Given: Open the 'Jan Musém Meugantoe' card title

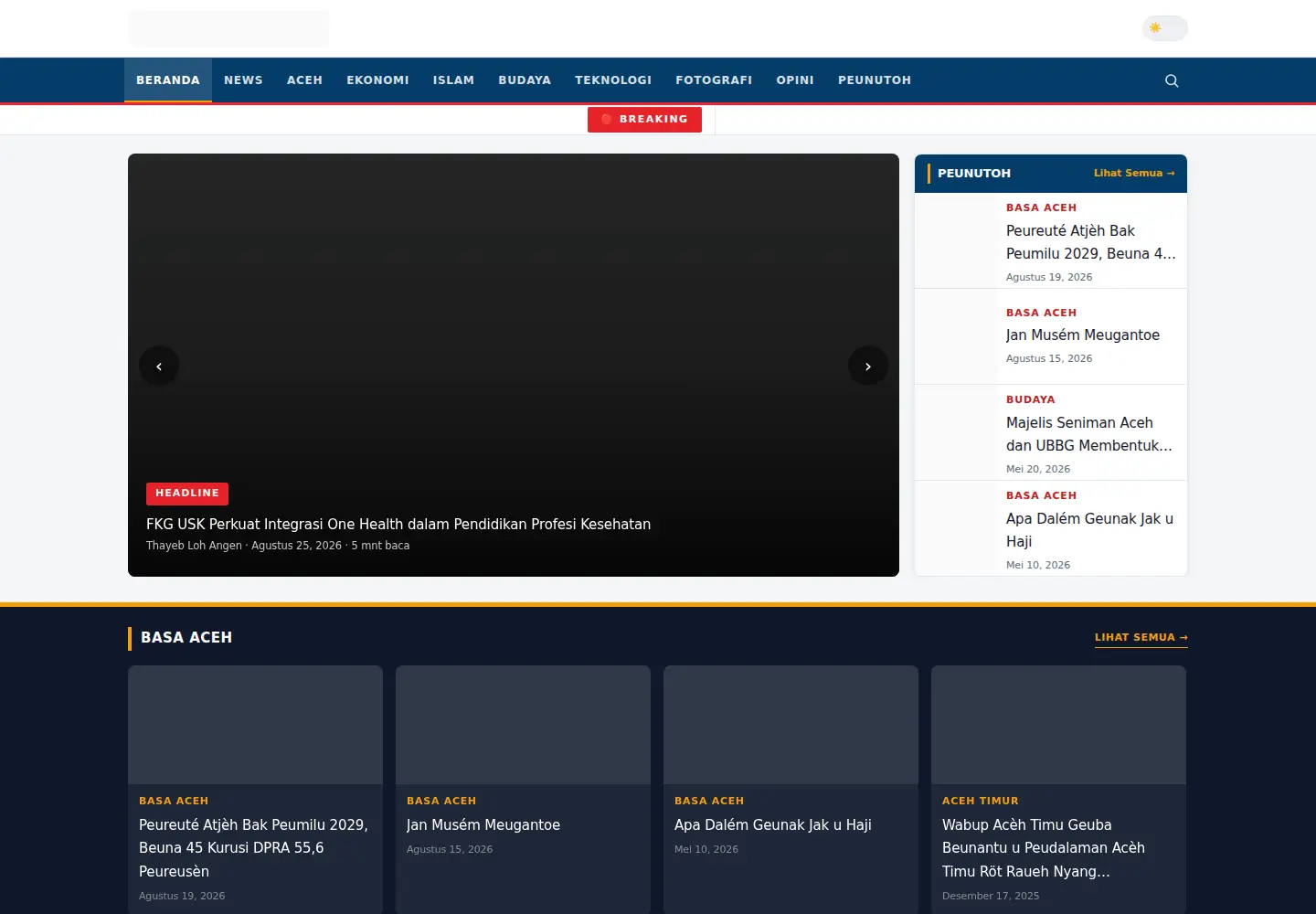Looking at the screenshot, I should coord(483,824).
